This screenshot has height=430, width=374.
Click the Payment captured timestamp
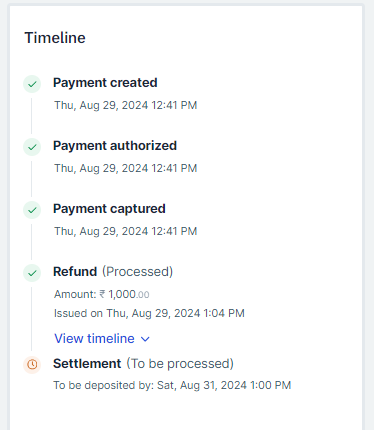tap(126, 231)
